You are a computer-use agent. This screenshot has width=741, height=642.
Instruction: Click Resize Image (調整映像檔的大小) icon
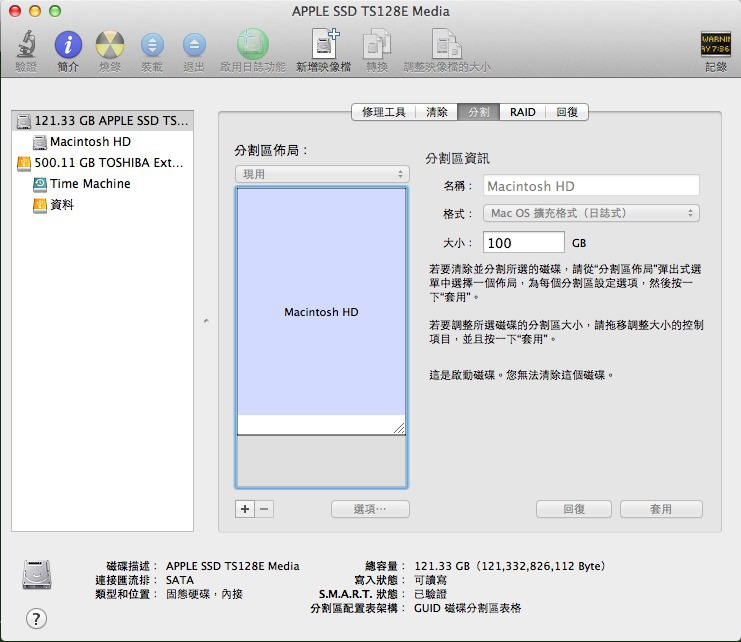coord(447,44)
